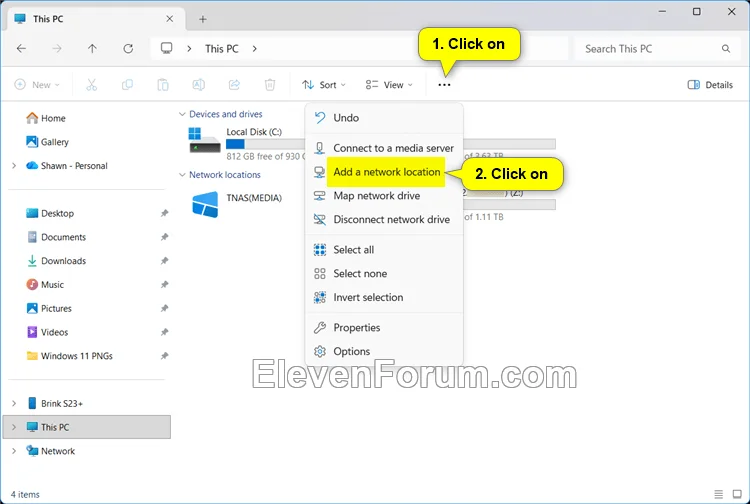The width and height of the screenshot is (750, 504).
Task: Open Documents in quick access
Action: (x=56, y=237)
